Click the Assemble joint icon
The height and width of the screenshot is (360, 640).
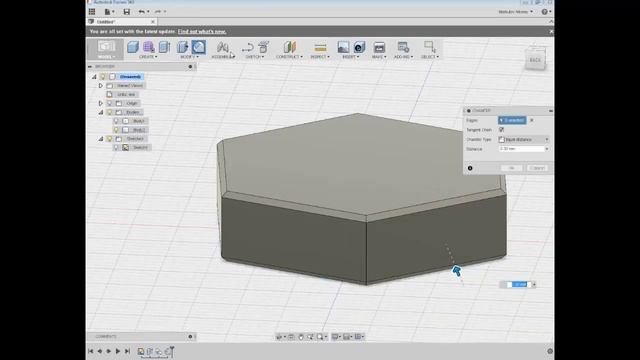pyautogui.click(x=222, y=47)
